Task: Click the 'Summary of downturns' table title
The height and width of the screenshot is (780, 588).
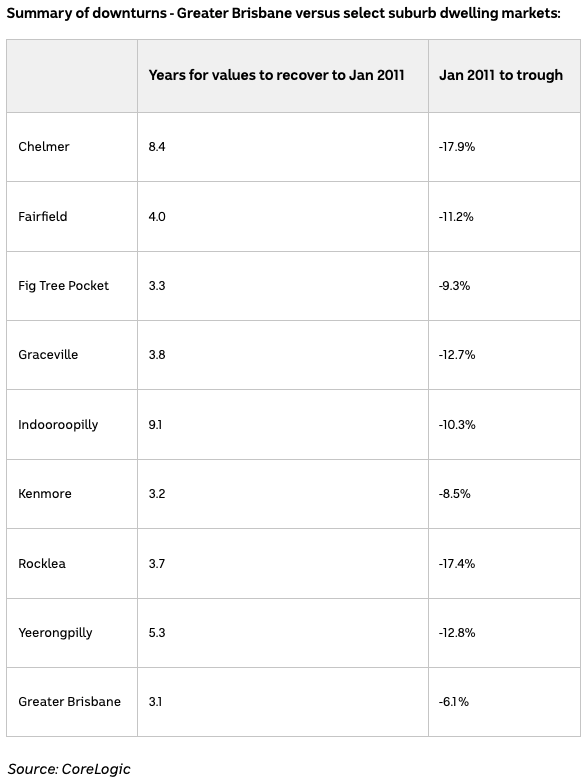Action: (x=284, y=13)
